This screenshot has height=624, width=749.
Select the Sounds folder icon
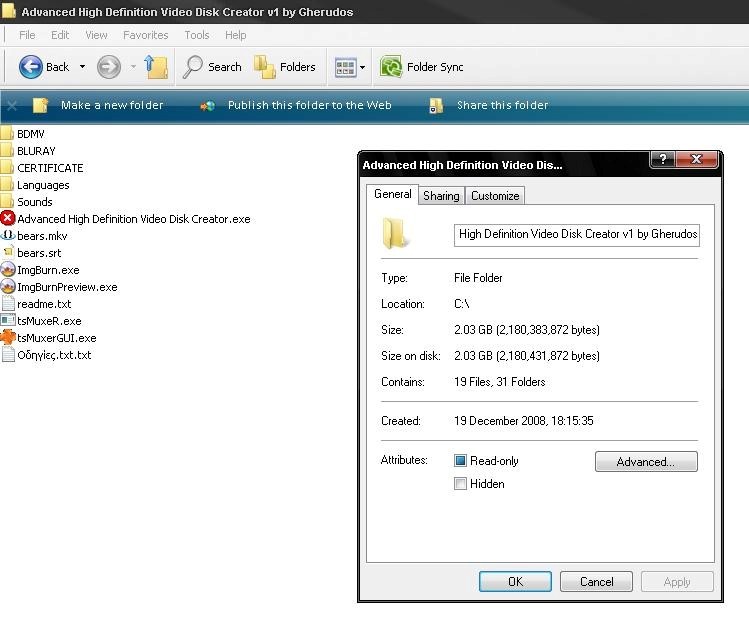click(7, 202)
